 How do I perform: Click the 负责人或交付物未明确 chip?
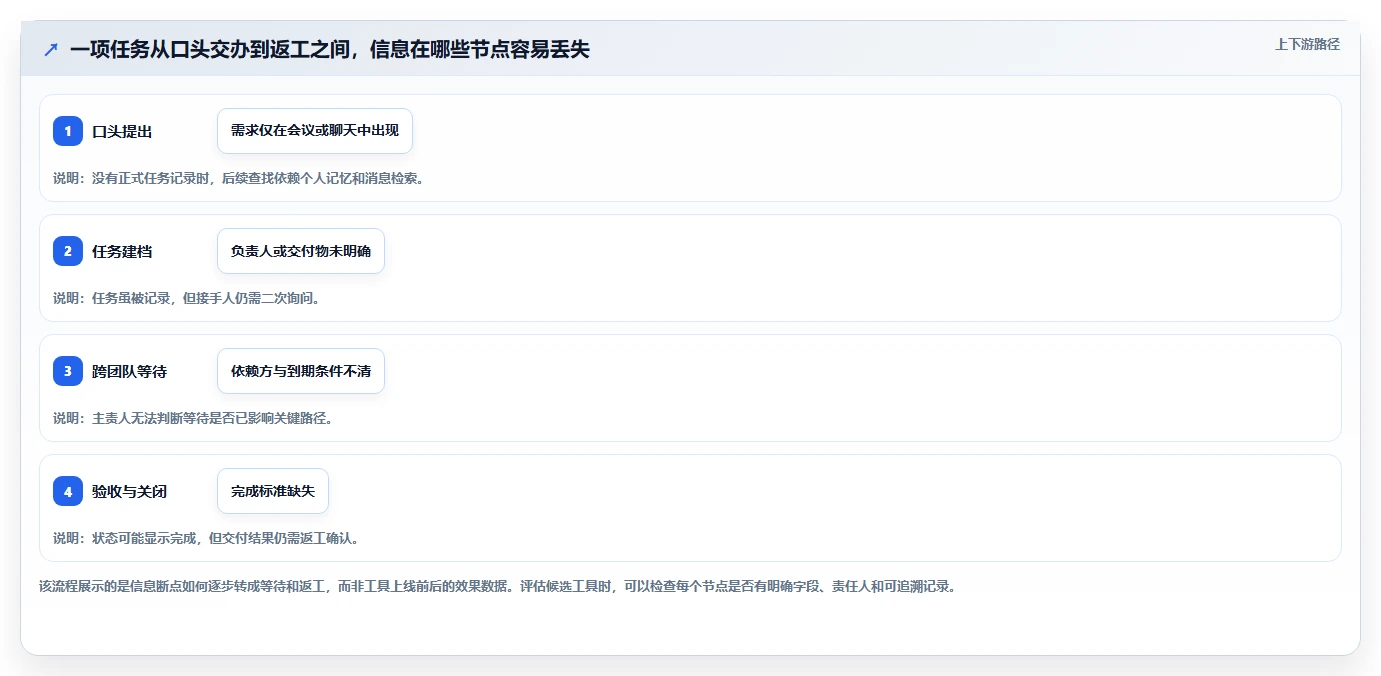click(x=301, y=251)
